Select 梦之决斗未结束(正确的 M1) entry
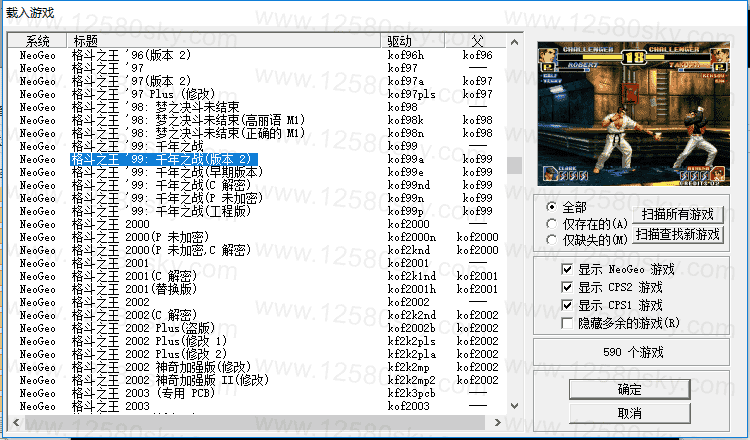Screen dimensions: 750x440 (256, 133)
